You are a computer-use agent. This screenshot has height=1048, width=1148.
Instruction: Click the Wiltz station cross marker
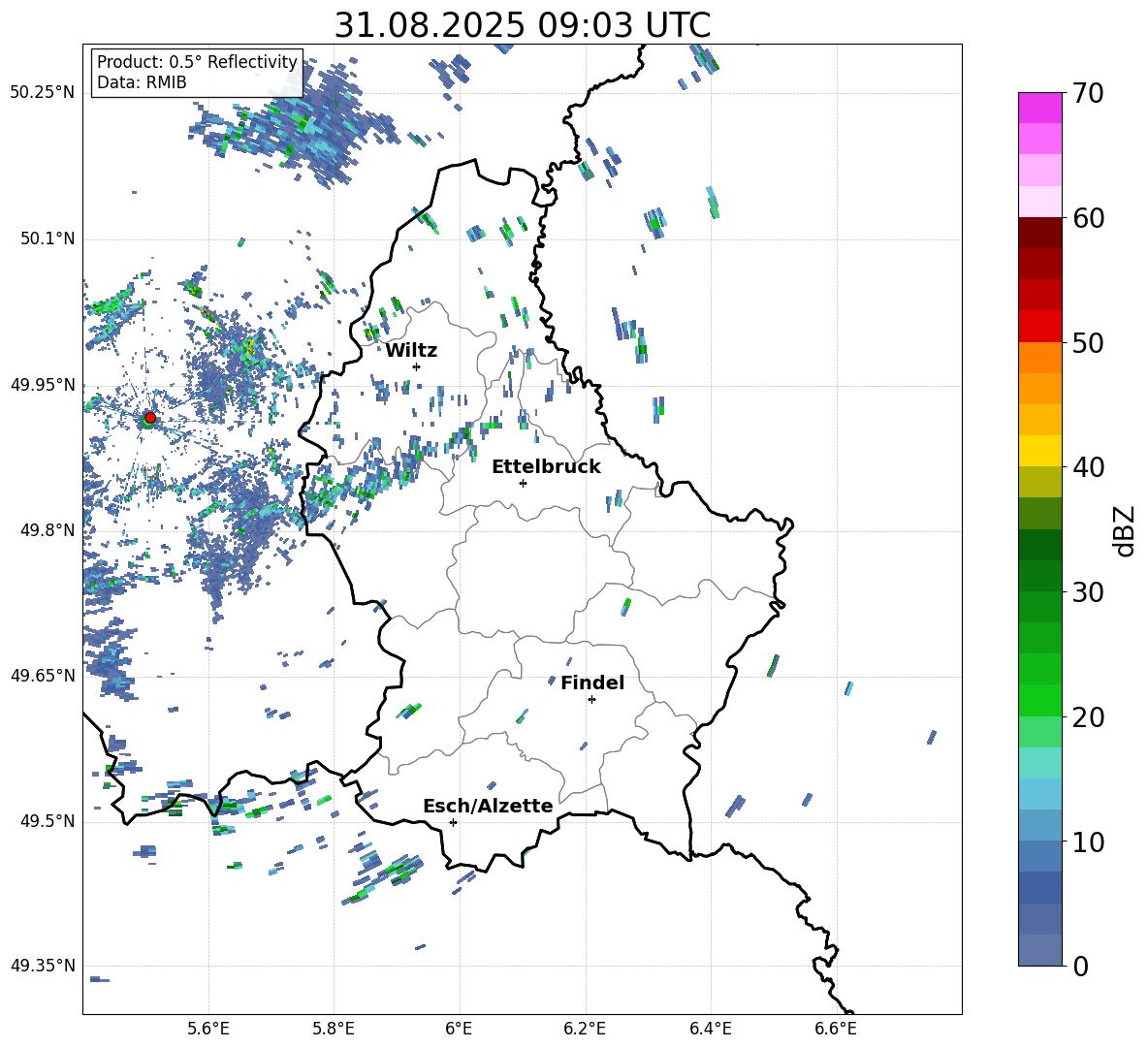417,366
